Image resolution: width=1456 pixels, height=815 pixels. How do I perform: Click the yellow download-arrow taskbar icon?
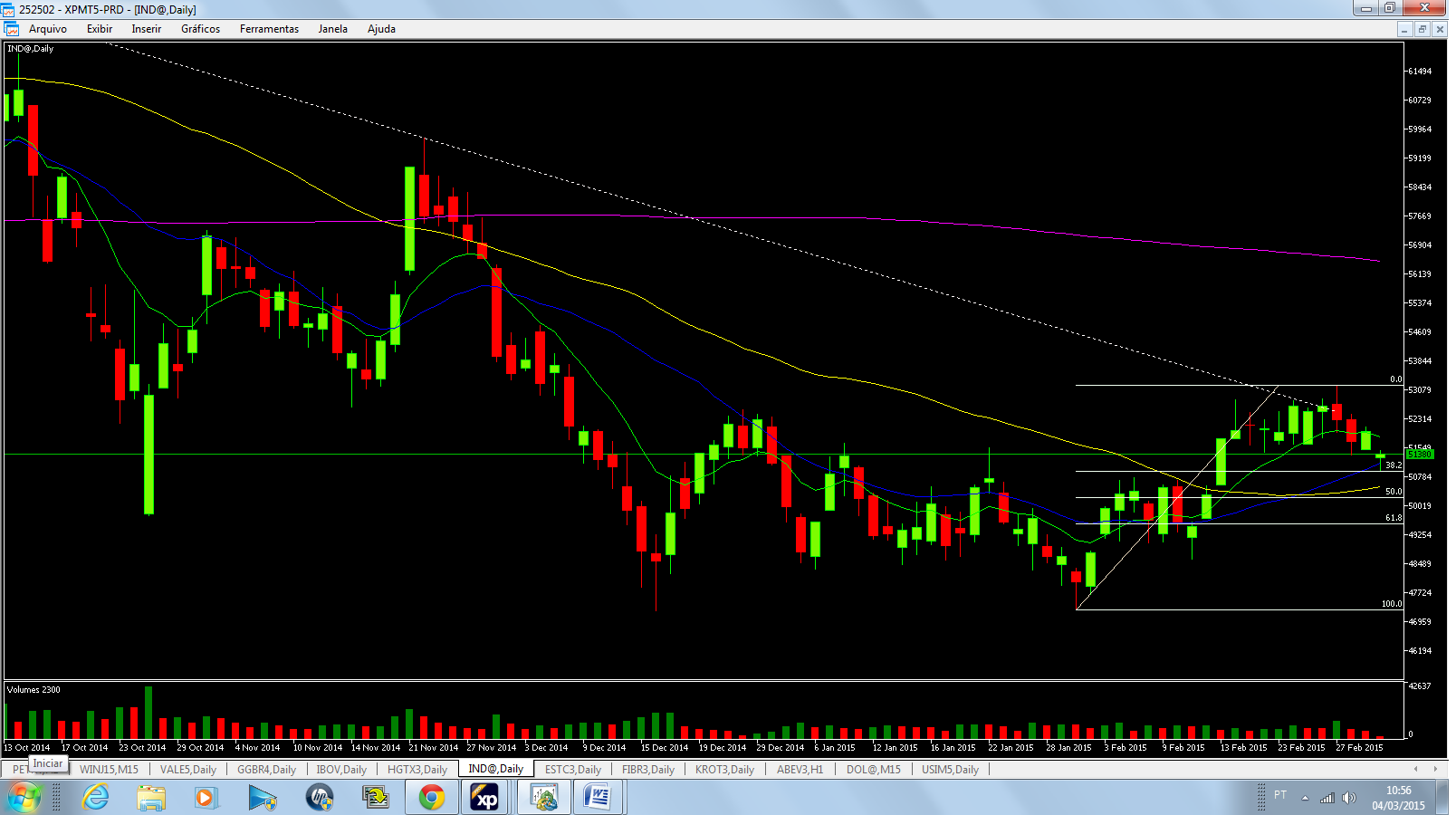pyautogui.click(x=376, y=798)
